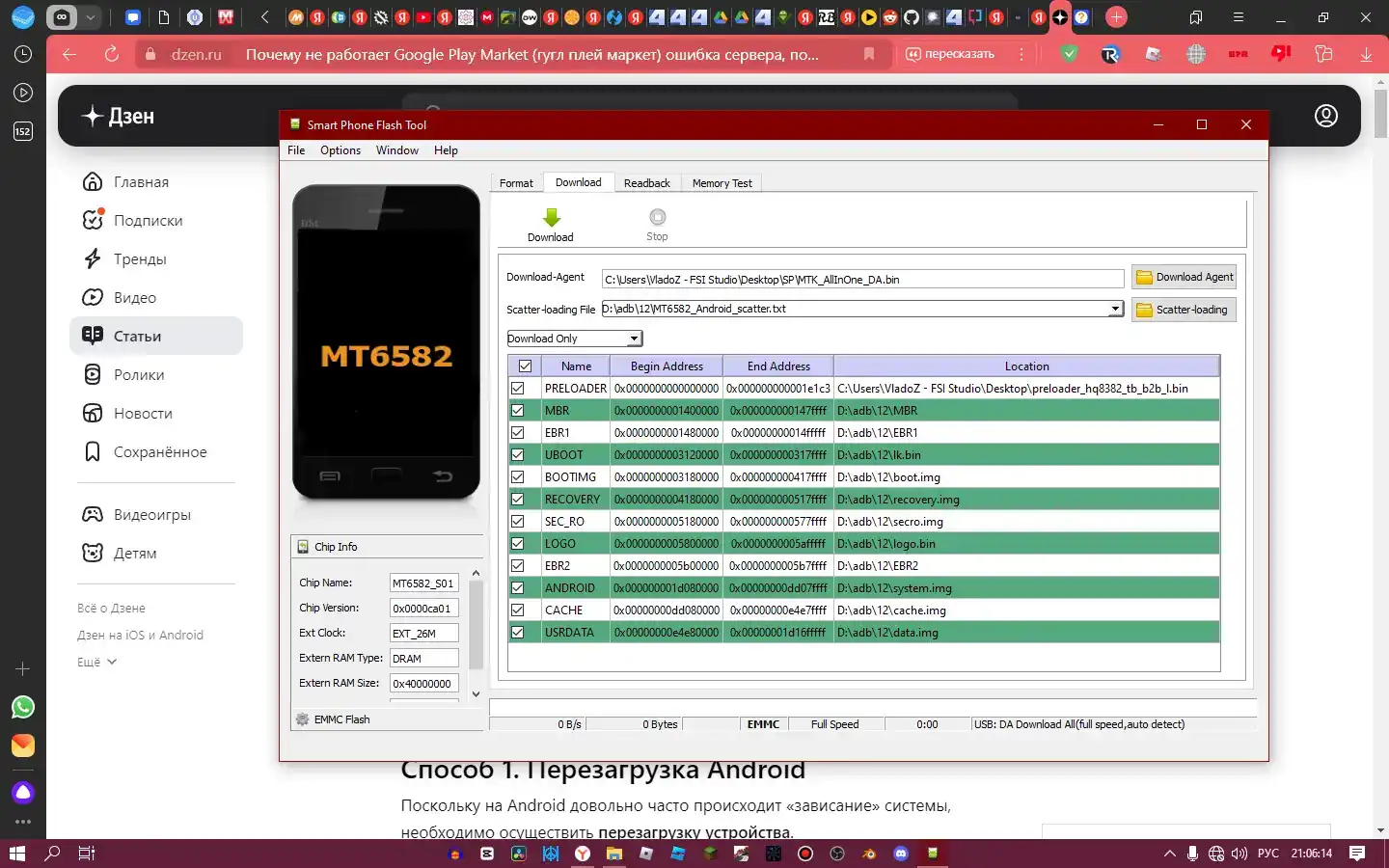Click the Download Agent browse button
The height and width of the screenshot is (868, 1389).
[1184, 278]
